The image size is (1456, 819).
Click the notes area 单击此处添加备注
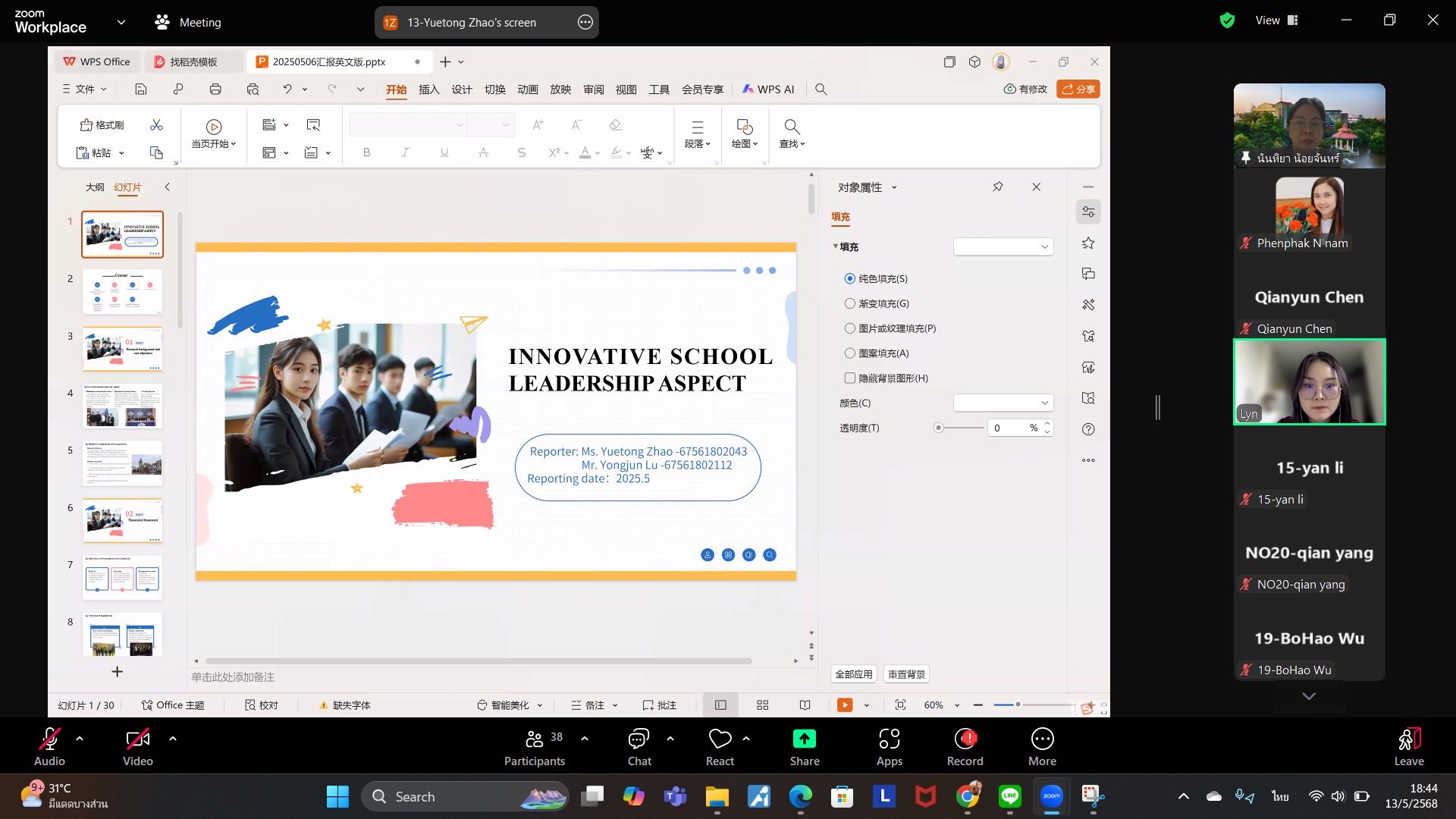tap(233, 677)
